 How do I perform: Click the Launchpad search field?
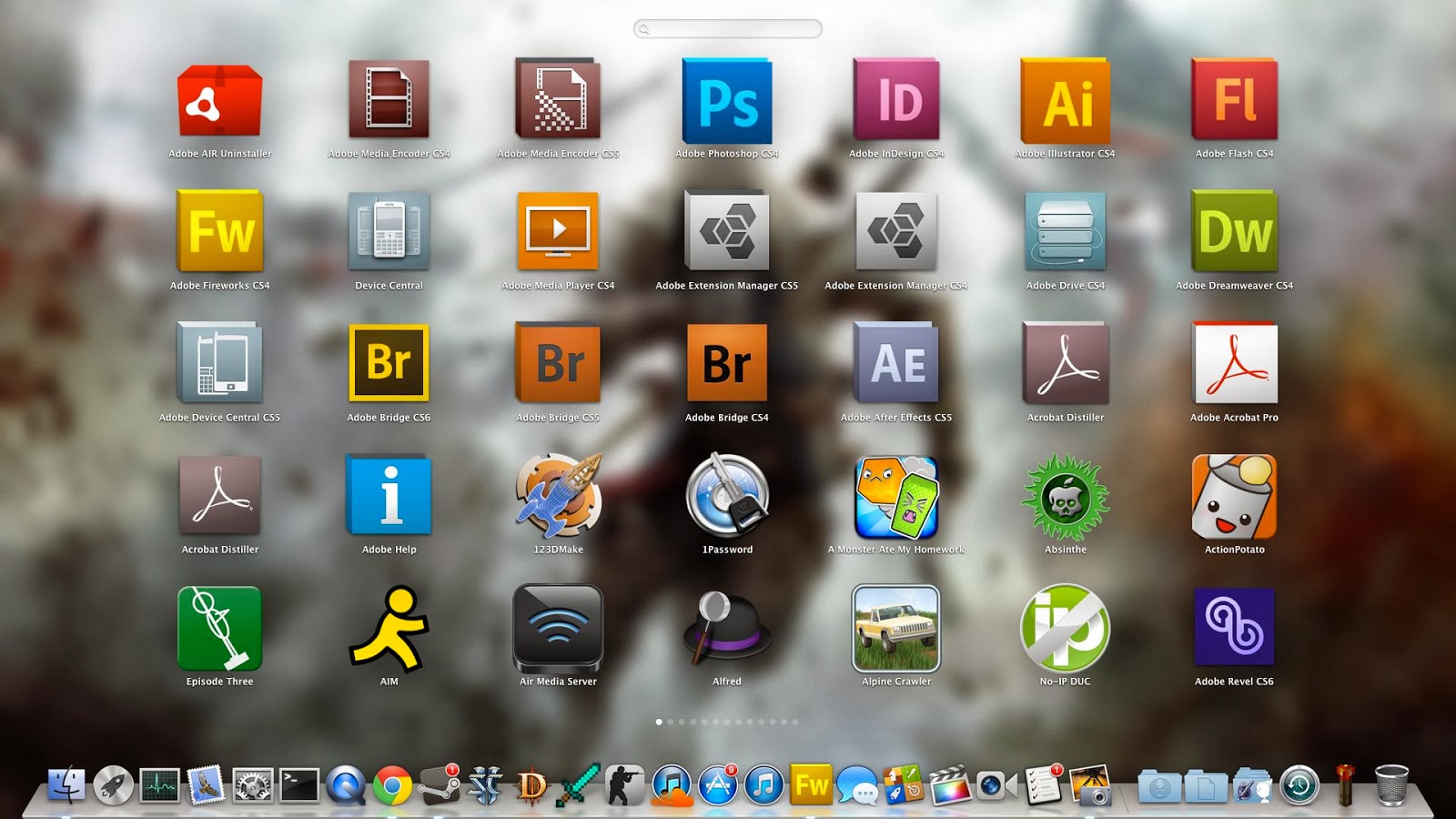728,29
